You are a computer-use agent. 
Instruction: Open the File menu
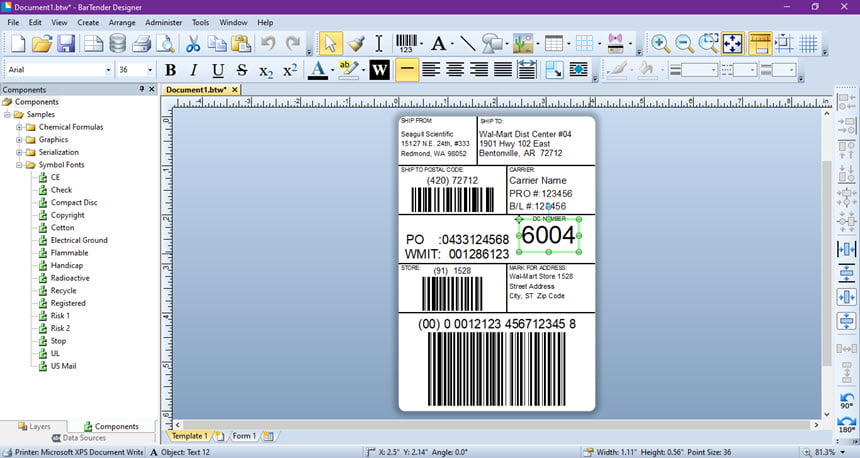point(13,22)
